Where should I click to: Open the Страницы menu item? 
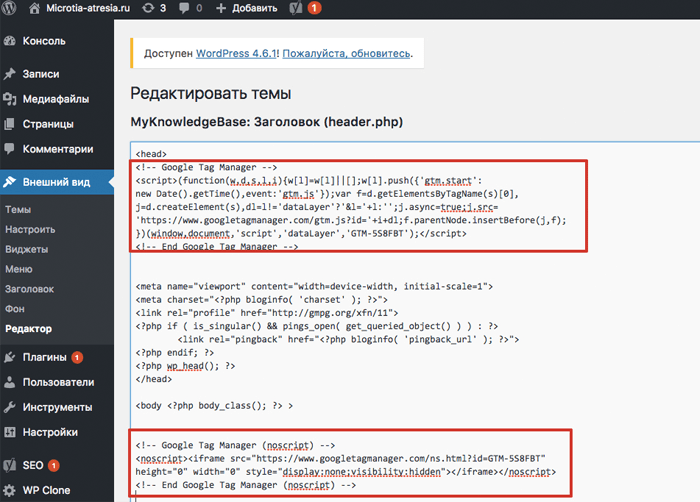[48, 124]
